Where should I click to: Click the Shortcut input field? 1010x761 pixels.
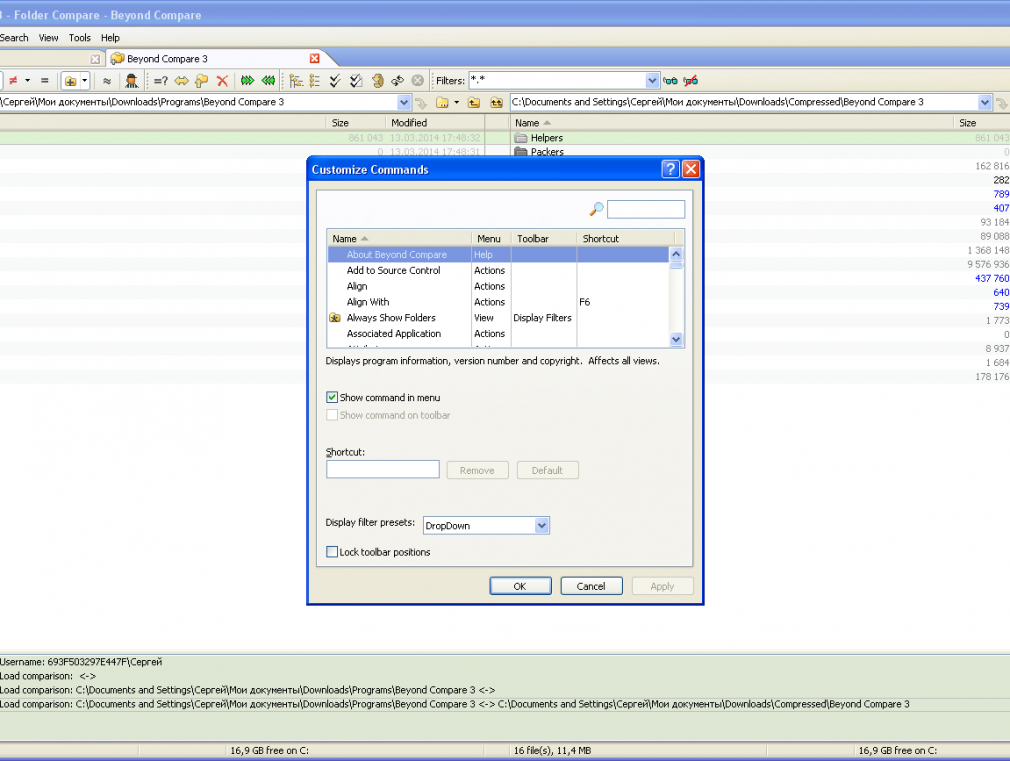[383, 469]
